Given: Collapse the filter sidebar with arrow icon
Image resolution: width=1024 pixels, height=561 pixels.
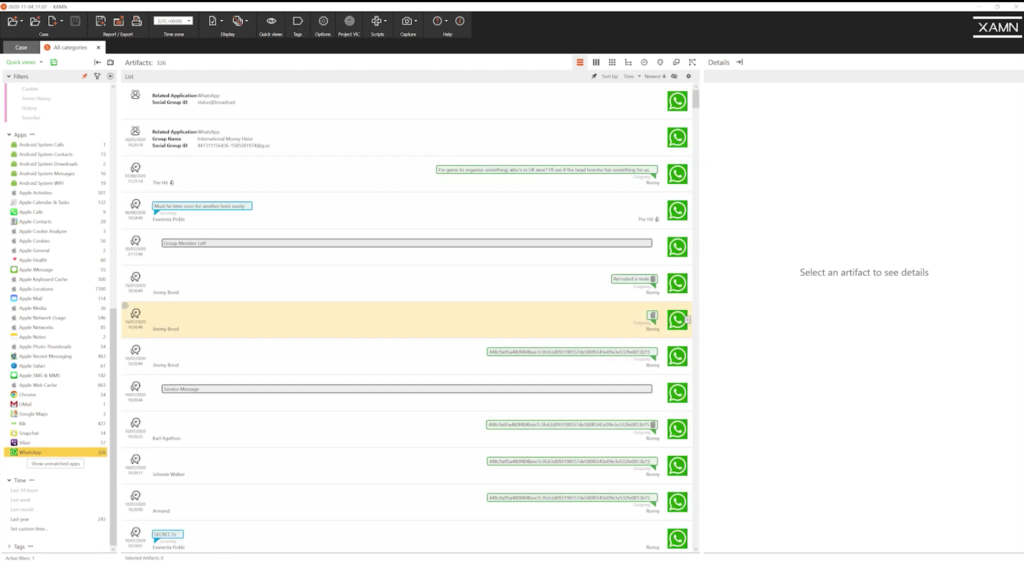Looking at the screenshot, I should [x=97, y=63].
